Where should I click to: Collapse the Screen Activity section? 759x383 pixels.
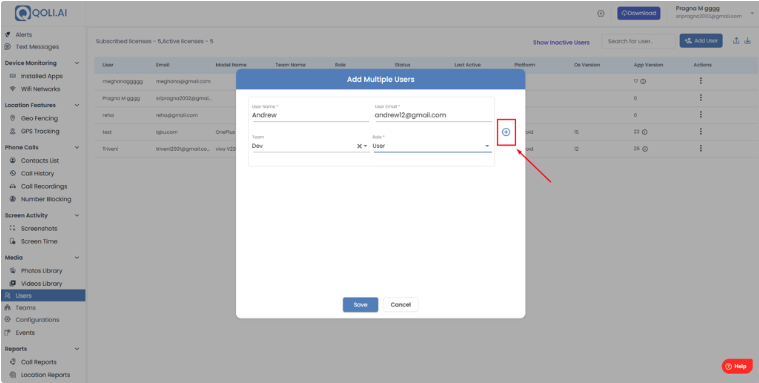(x=76, y=215)
